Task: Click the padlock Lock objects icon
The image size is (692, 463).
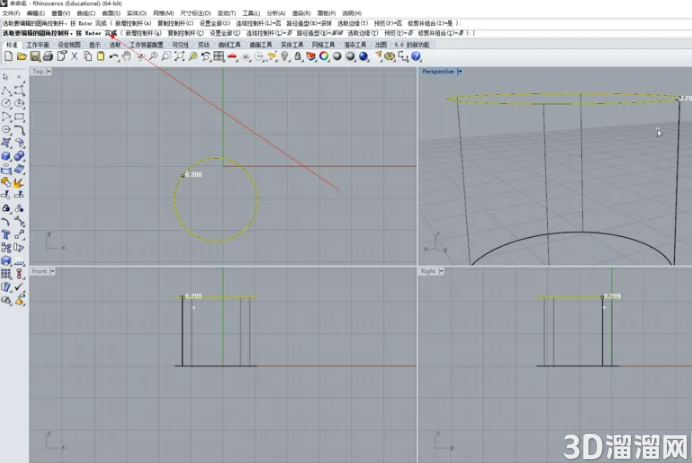Action: pos(298,56)
